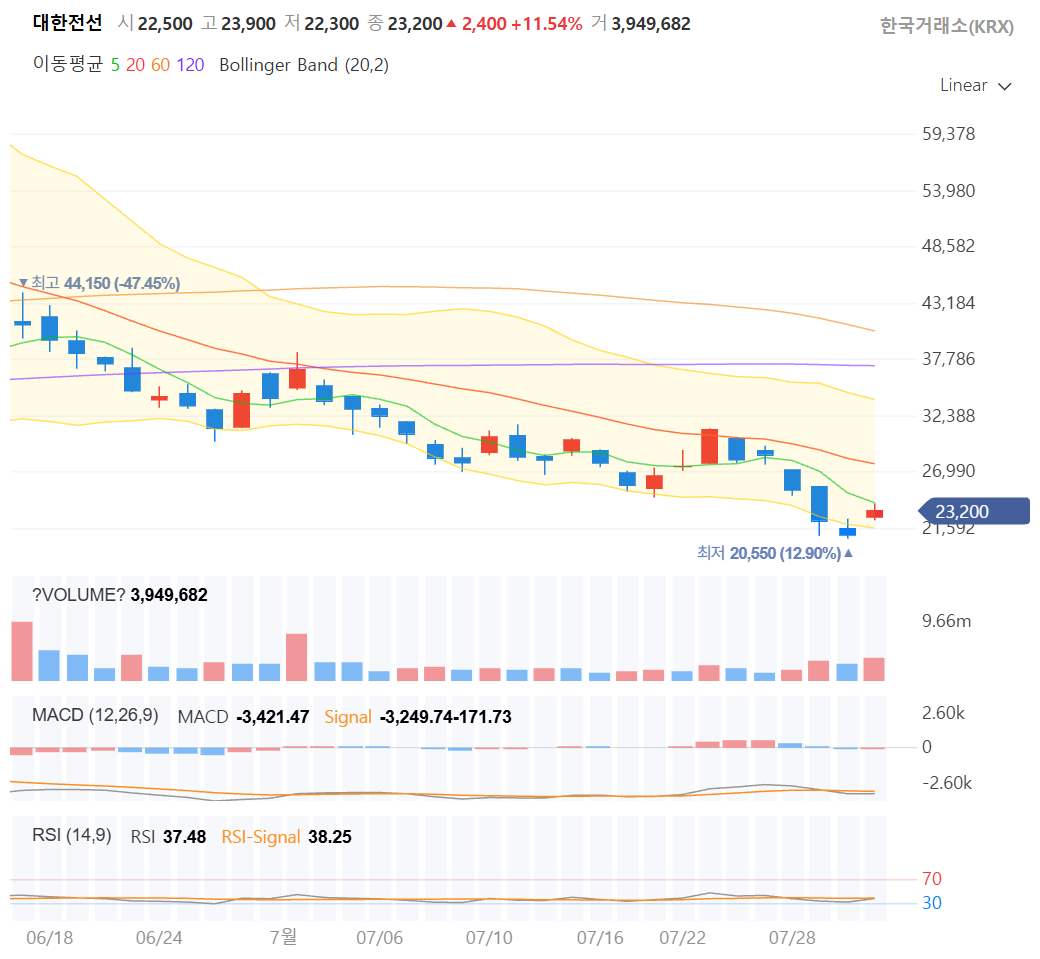Click the RSI-Signal 38.25 label
The height and width of the screenshot is (959, 1040).
(287, 837)
